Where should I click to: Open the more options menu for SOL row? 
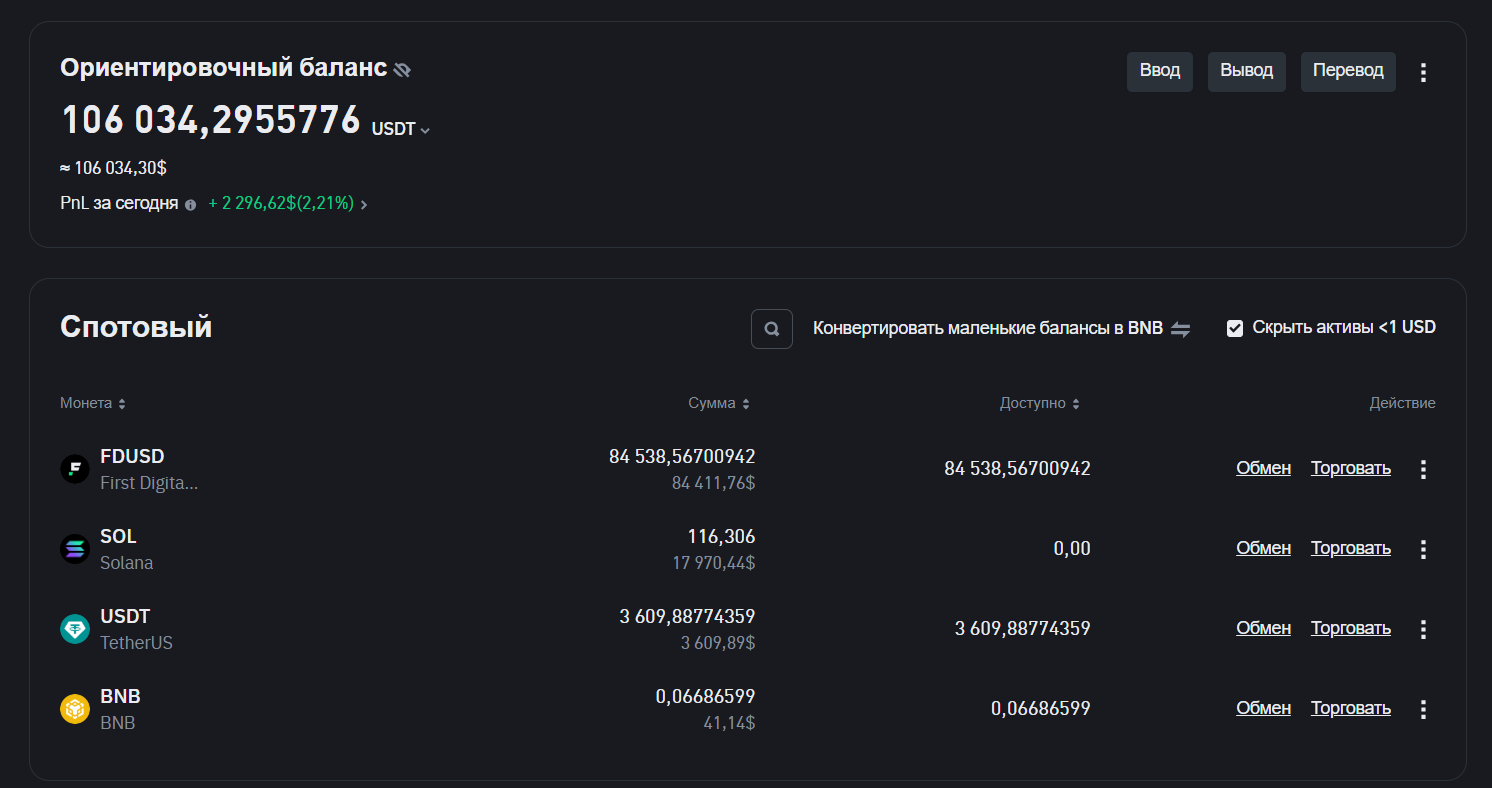tap(1424, 549)
